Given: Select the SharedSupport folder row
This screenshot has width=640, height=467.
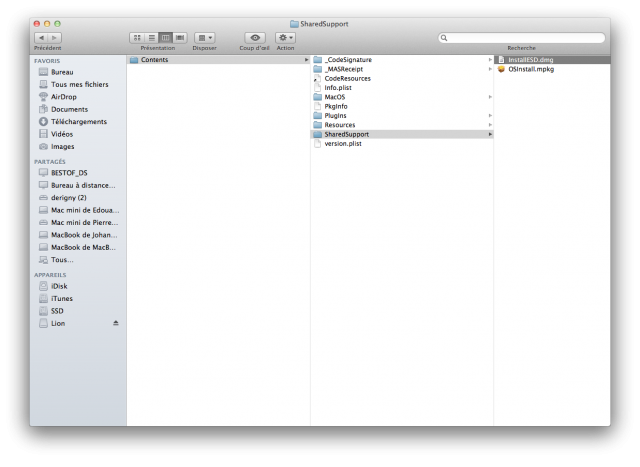Looking at the screenshot, I should pos(402,134).
